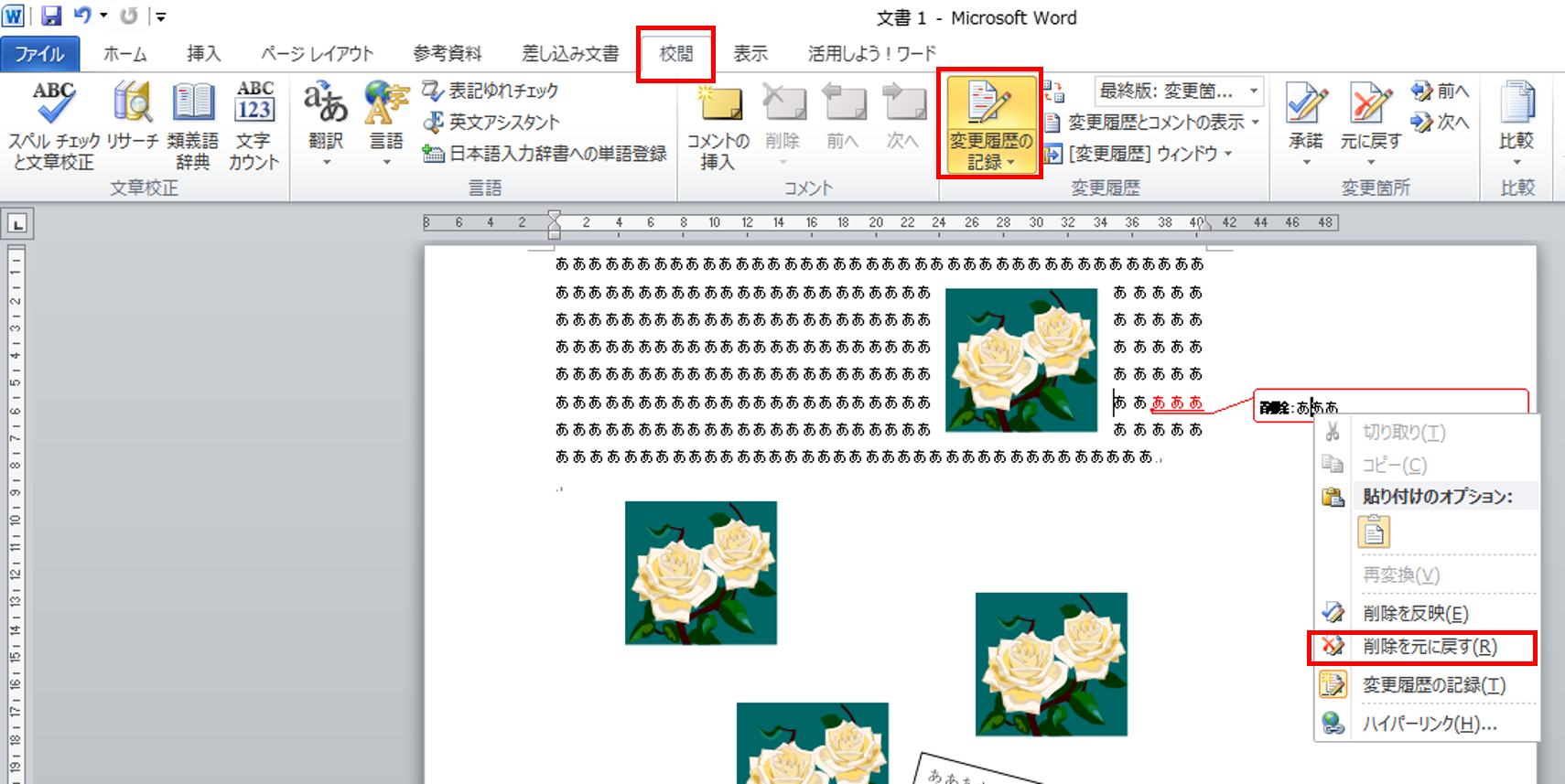This screenshot has height=784, width=1565.
Task: Expand 変更履歴とコメントの表示 menu
Action: (x=1152, y=122)
